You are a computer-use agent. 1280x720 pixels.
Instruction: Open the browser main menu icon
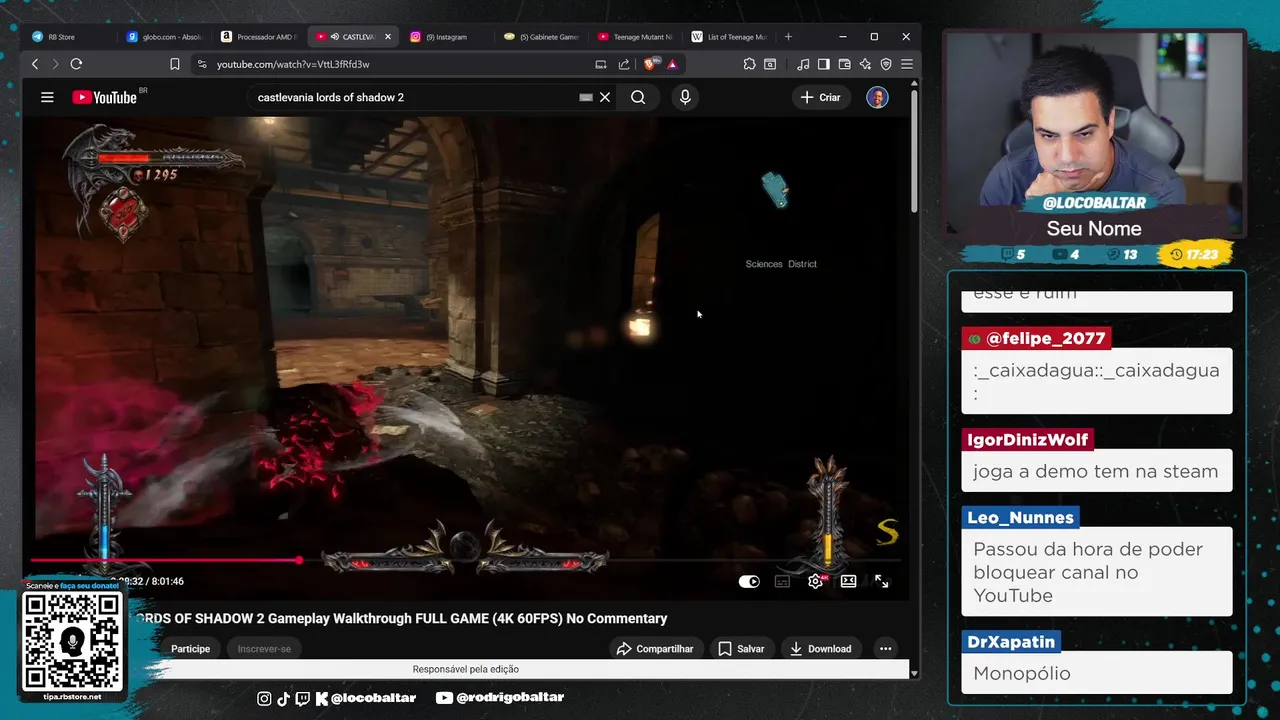[907, 64]
